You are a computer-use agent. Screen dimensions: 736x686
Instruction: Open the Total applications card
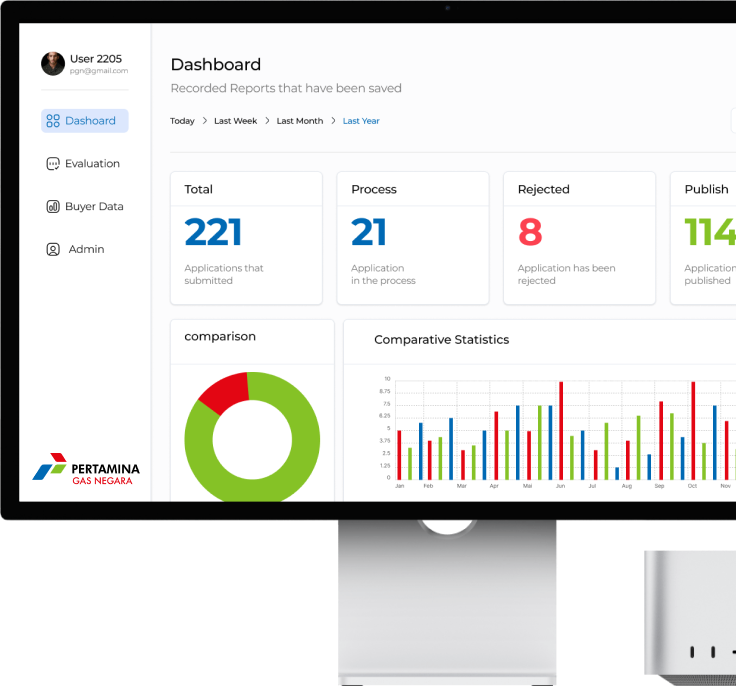246,238
